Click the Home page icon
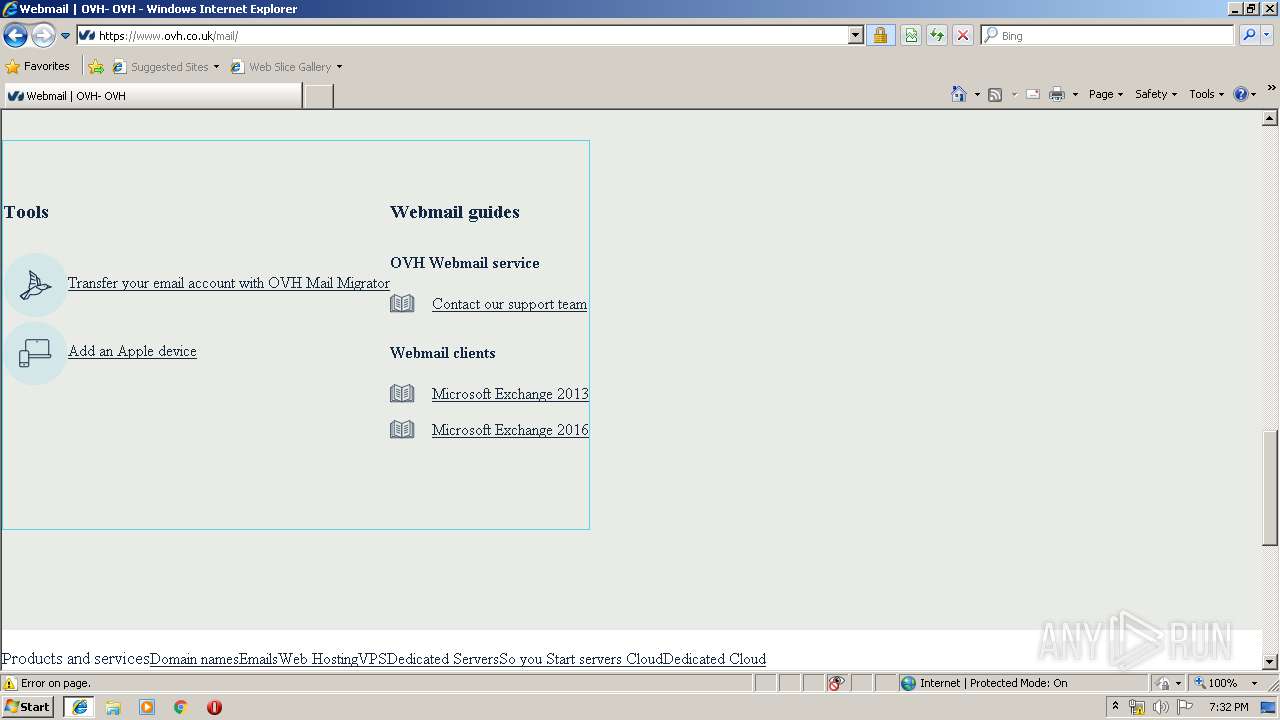The width and height of the screenshot is (1280, 720). [958, 94]
